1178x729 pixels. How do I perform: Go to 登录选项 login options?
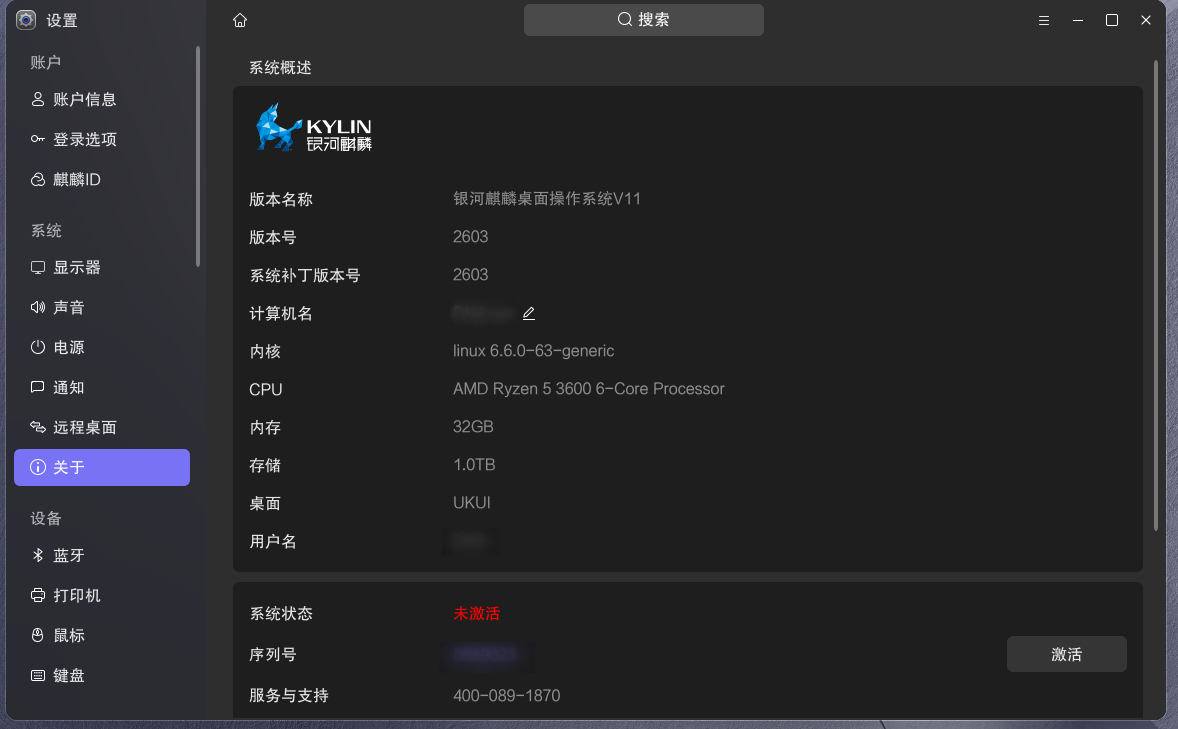(84, 140)
